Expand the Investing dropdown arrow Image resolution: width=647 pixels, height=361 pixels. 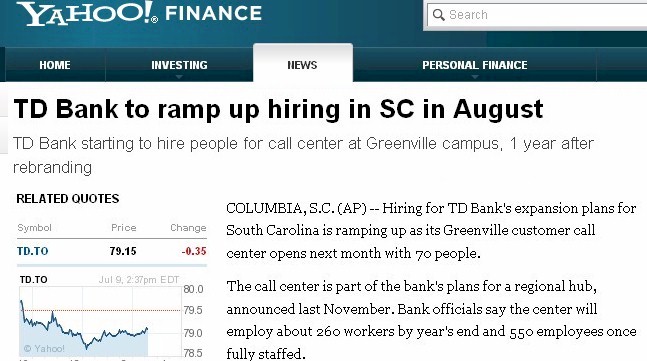click(179, 77)
